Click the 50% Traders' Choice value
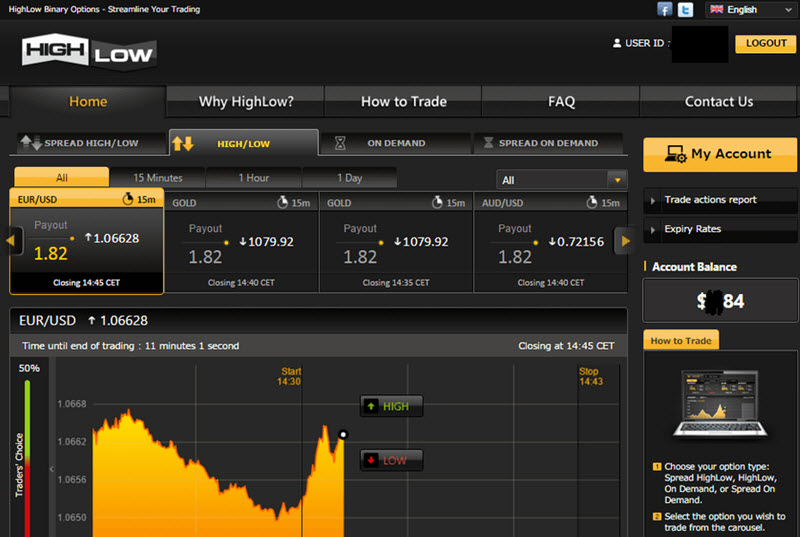This screenshot has width=800, height=537. 29,368
